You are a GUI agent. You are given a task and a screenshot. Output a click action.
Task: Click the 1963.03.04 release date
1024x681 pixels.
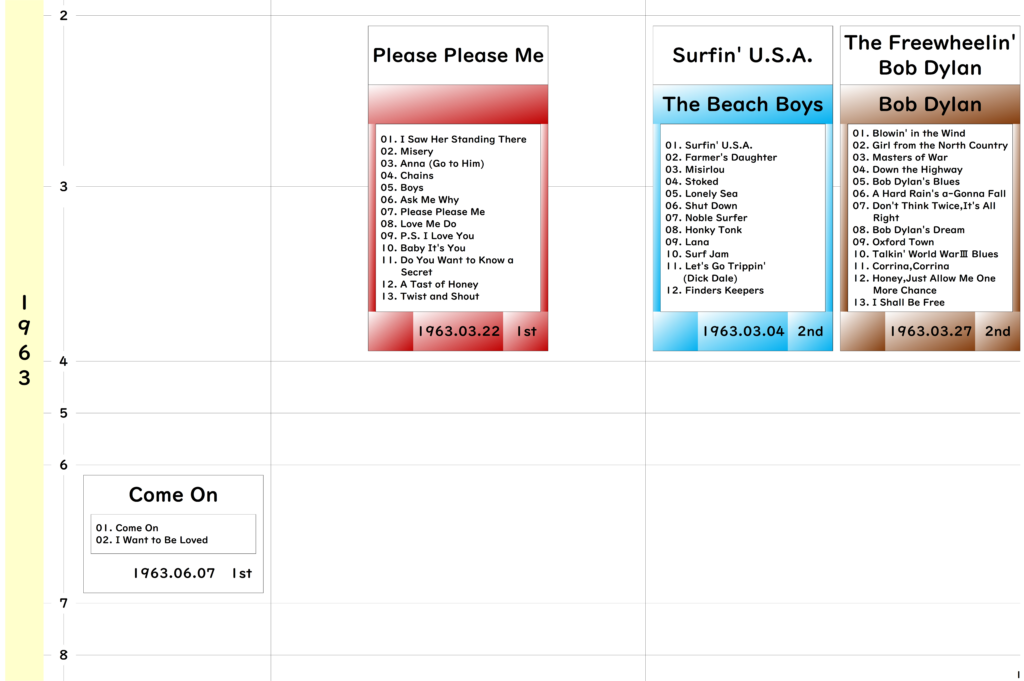742,332
